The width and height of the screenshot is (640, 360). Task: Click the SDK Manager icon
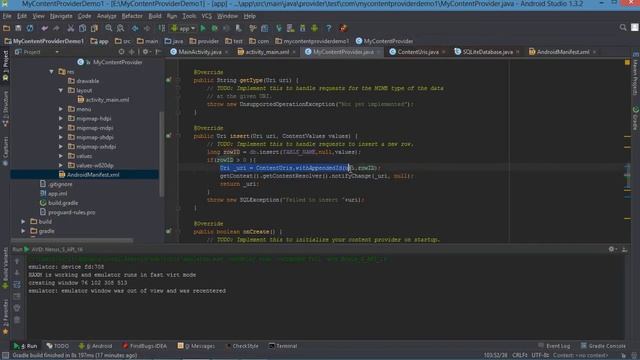pos(302,28)
